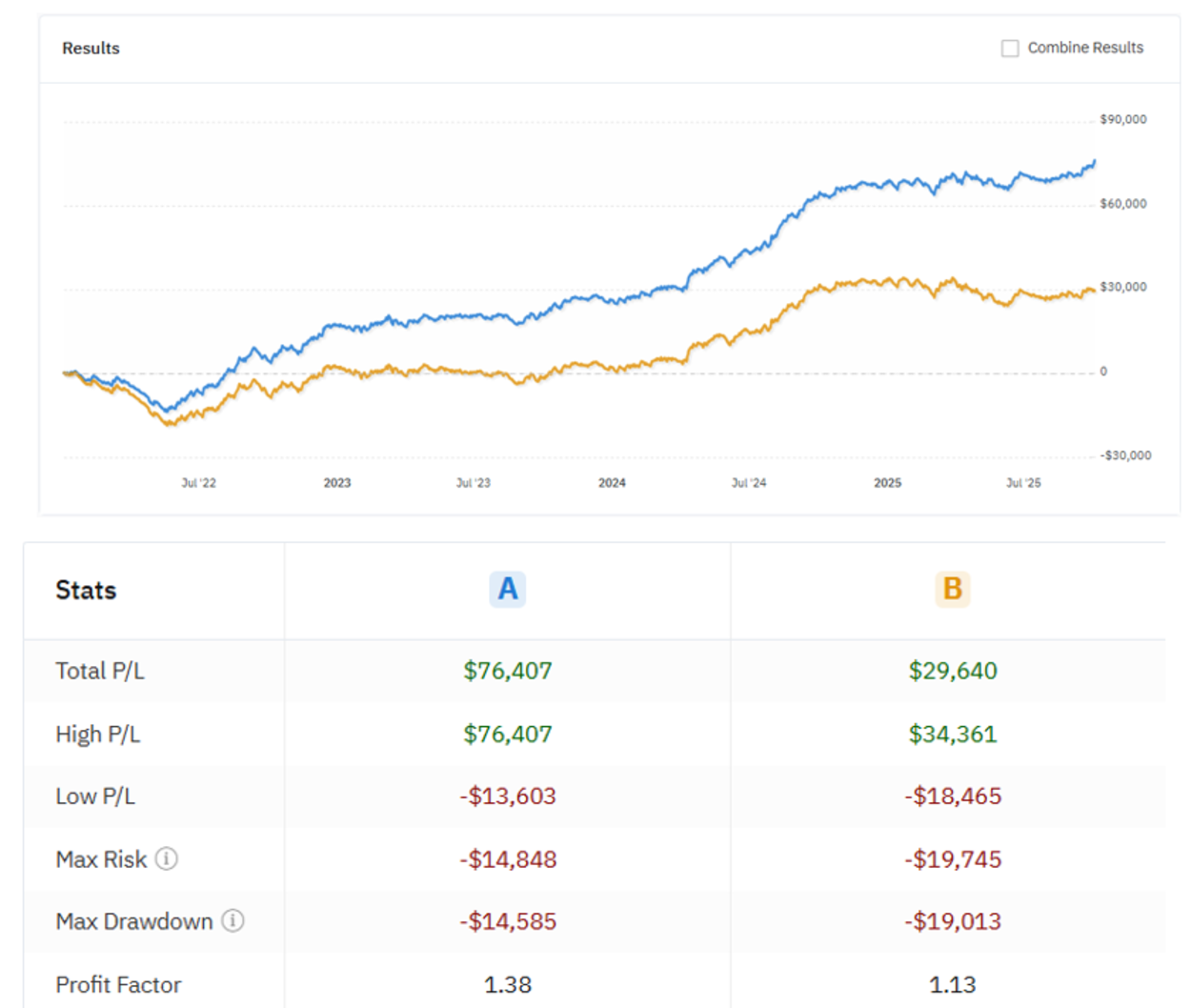Click strategy A's Total P/L value $76,407

[507, 671]
